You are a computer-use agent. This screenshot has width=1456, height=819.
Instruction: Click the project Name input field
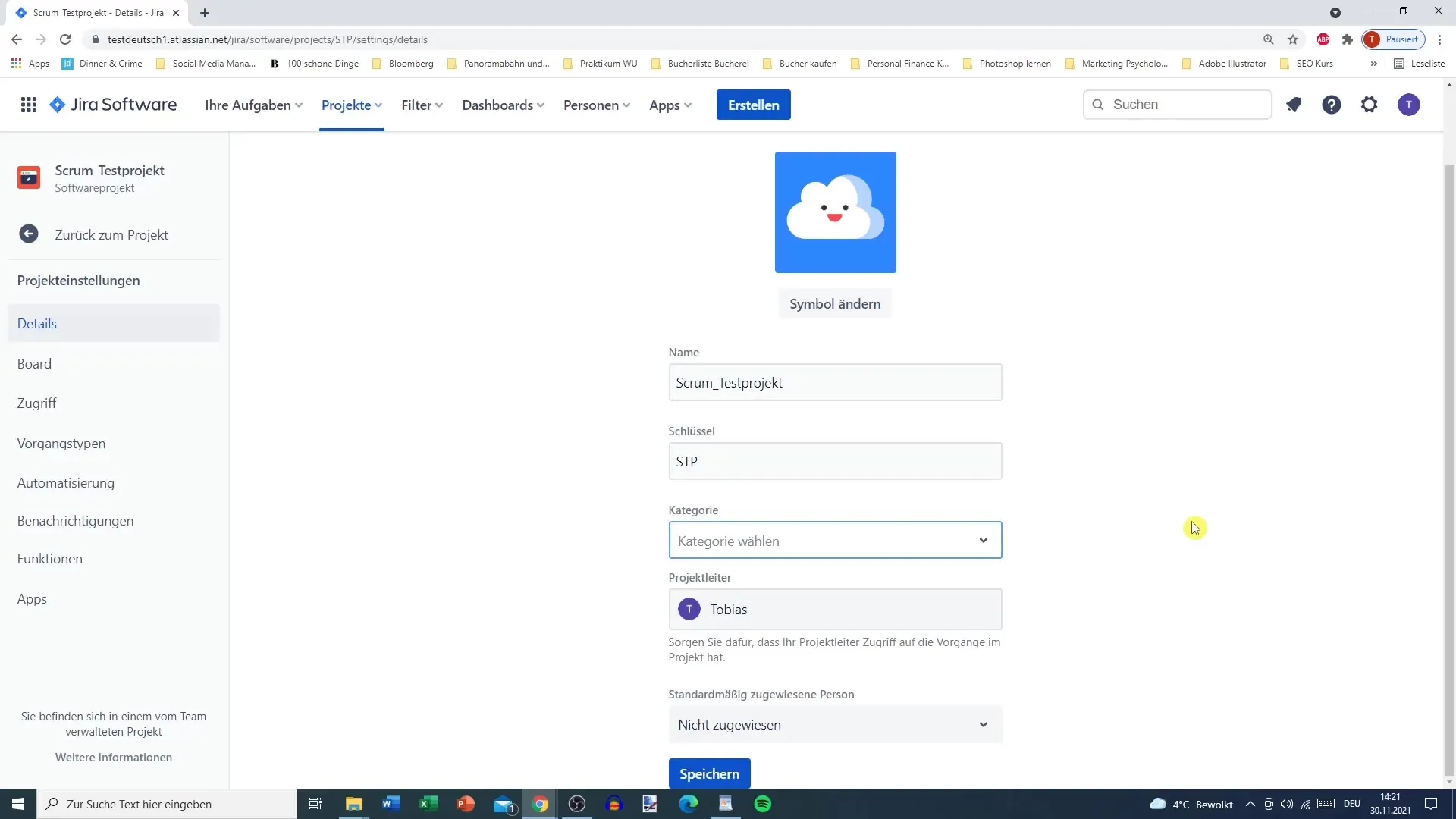835,382
